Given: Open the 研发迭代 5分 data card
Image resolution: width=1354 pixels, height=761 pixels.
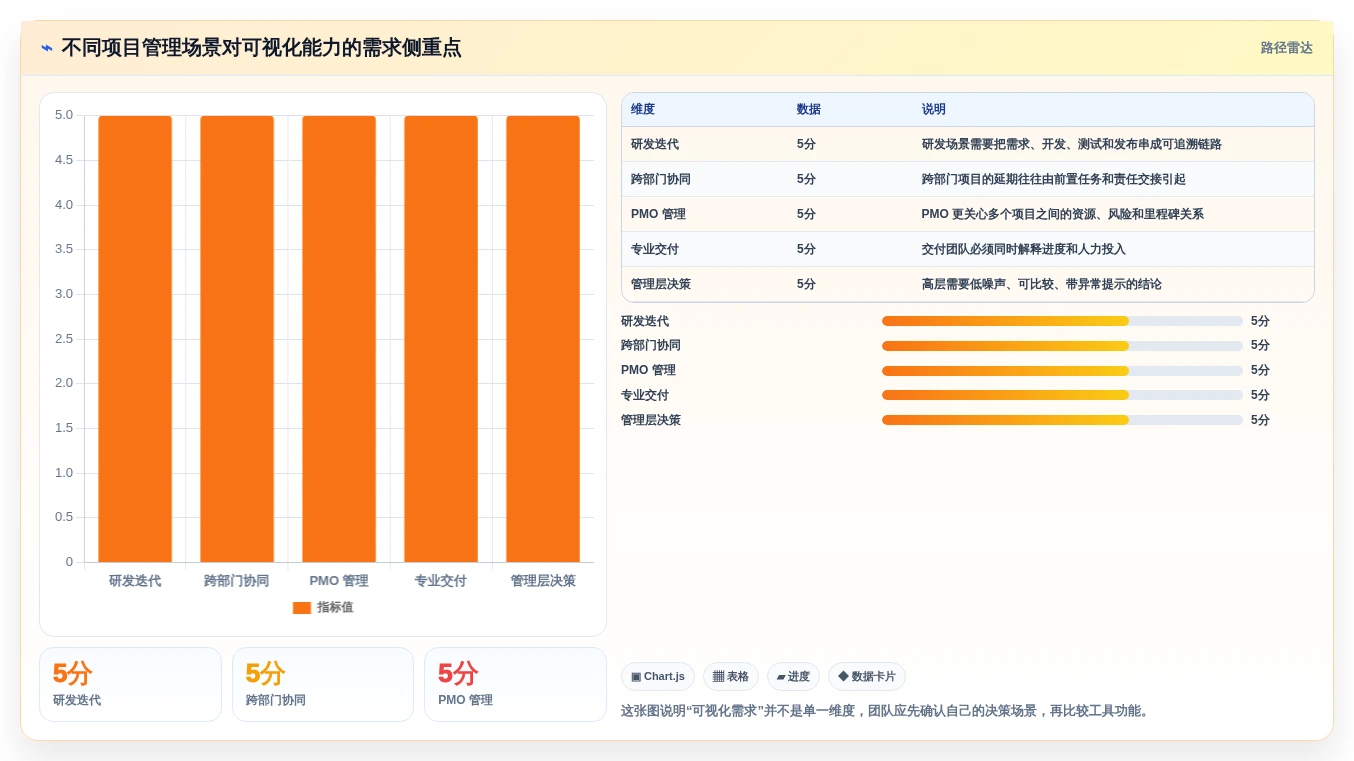Looking at the screenshot, I should click(x=130, y=685).
